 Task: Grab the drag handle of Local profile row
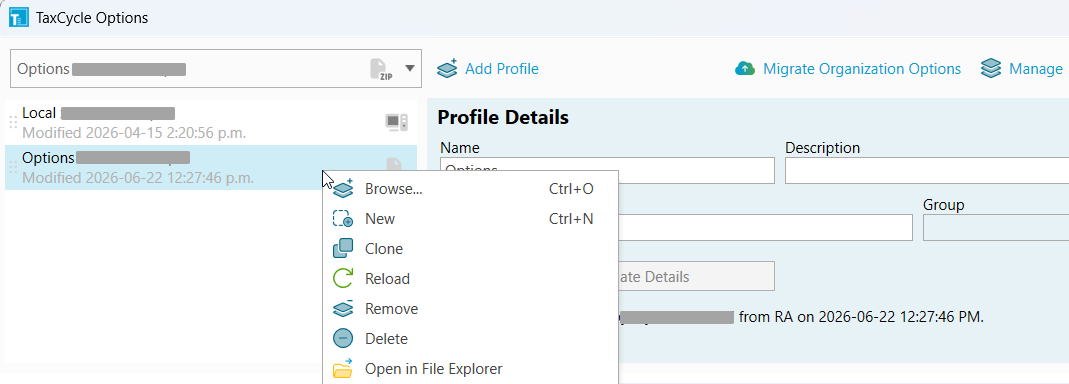coord(12,123)
